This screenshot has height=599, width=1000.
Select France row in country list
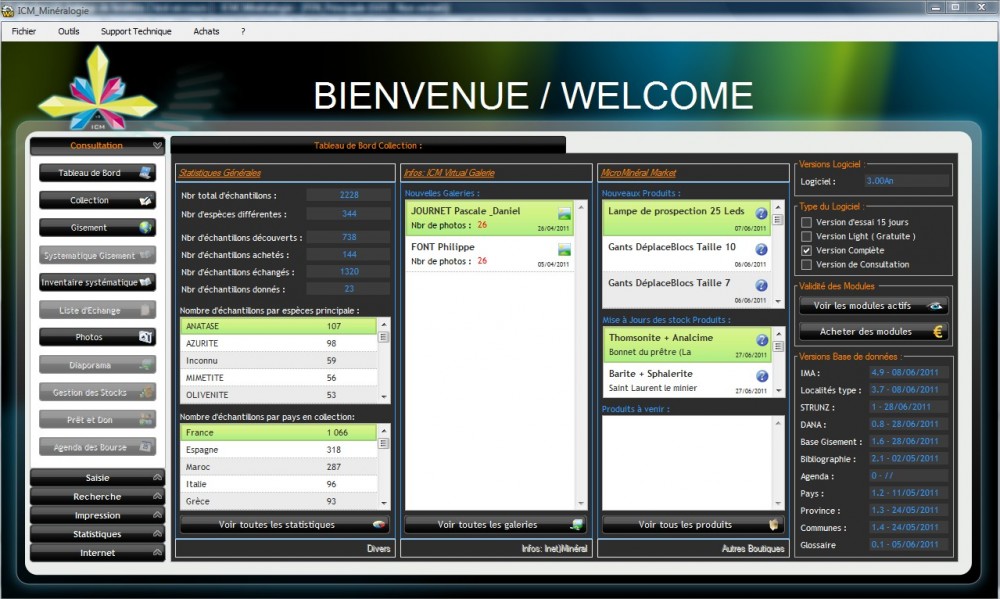pyautogui.click(x=279, y=433)
